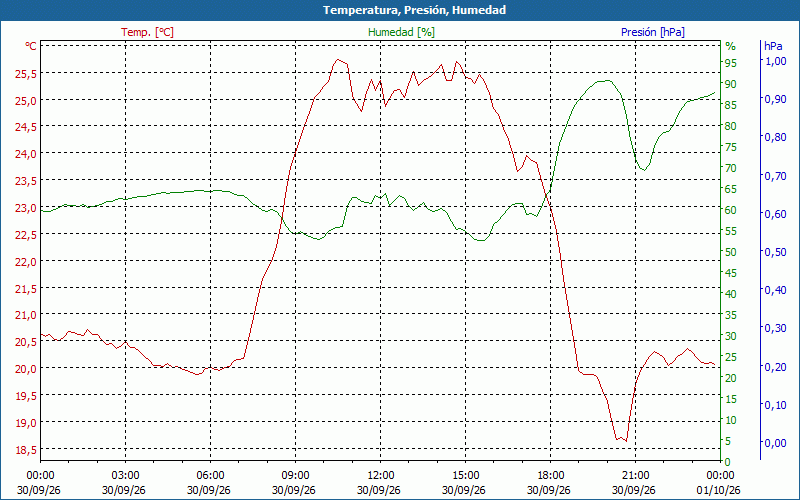800x500 pixels.
Task: Click the 22,5 temperature axis value
Action: point(26,235)
